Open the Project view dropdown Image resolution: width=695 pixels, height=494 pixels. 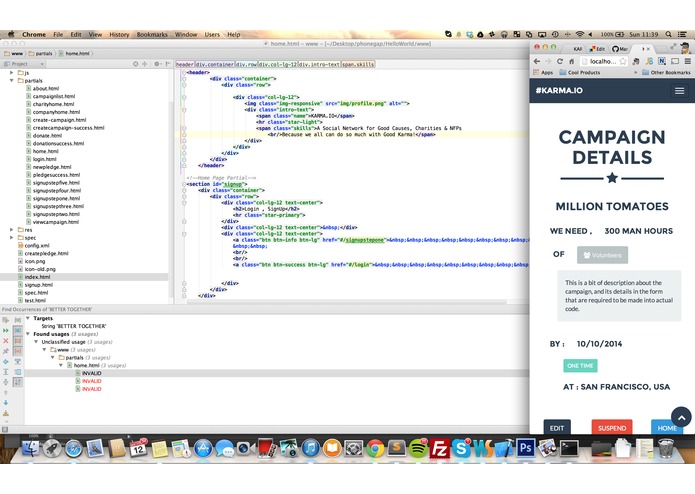coord(24,64)
